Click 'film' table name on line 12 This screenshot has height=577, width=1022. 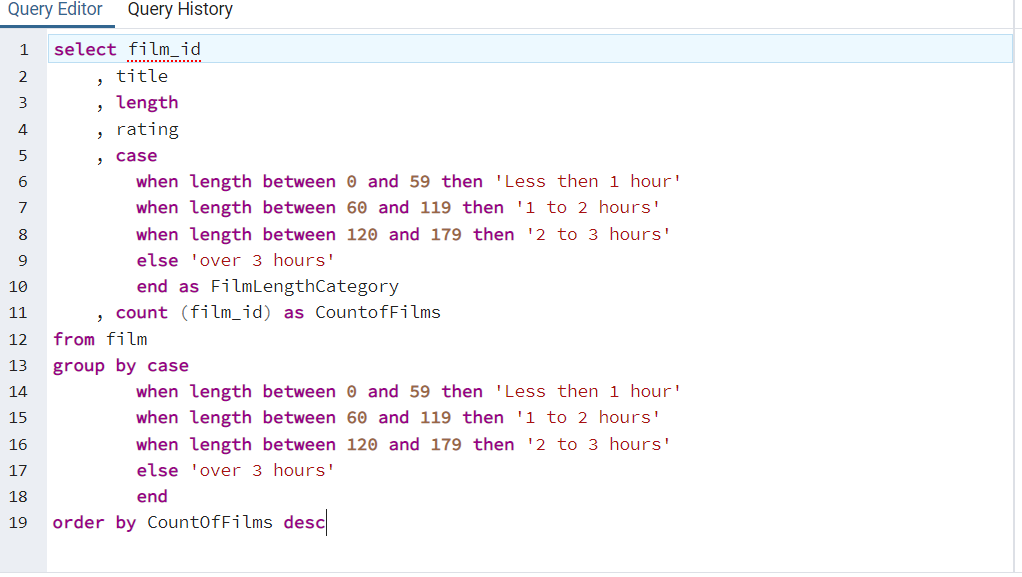(x=126, y=339)
